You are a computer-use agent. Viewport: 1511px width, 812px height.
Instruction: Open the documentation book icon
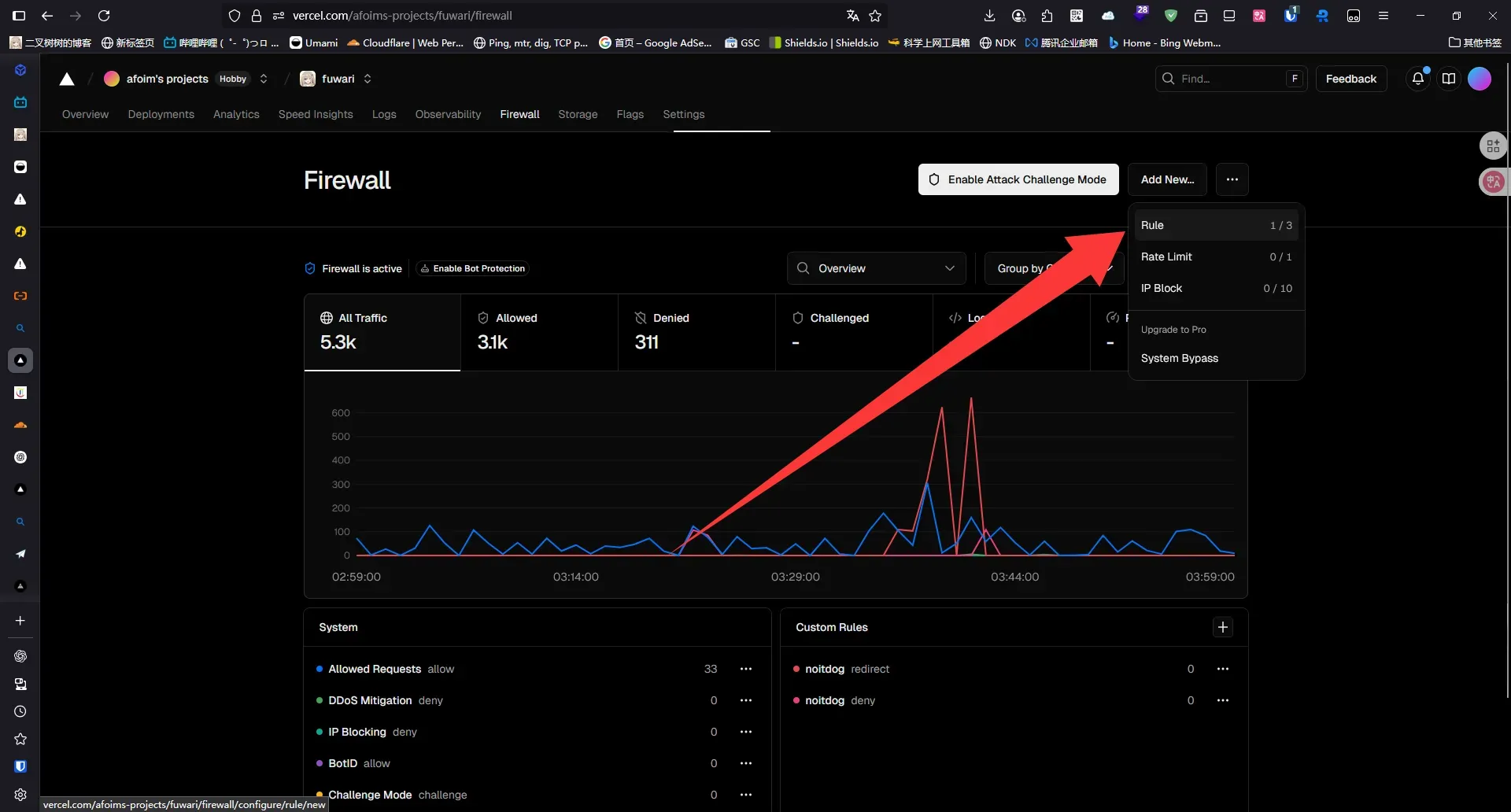click(1448, 79)
